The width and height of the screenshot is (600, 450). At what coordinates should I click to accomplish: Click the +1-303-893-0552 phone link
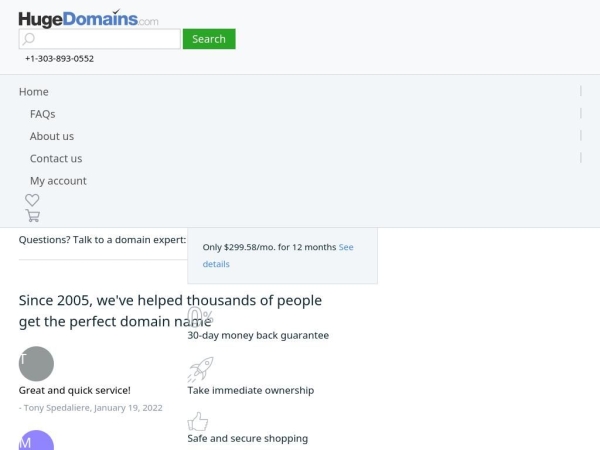point(59,59)
